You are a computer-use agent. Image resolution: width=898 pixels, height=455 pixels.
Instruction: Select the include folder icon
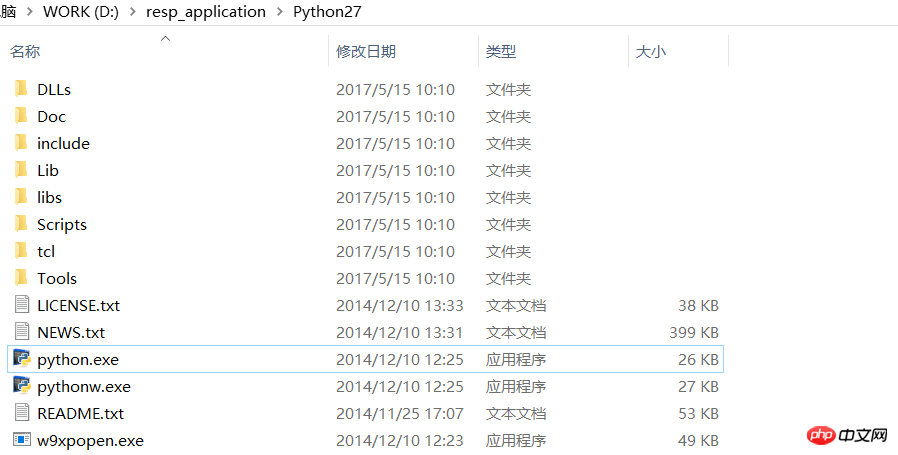[x=21, y=143]
